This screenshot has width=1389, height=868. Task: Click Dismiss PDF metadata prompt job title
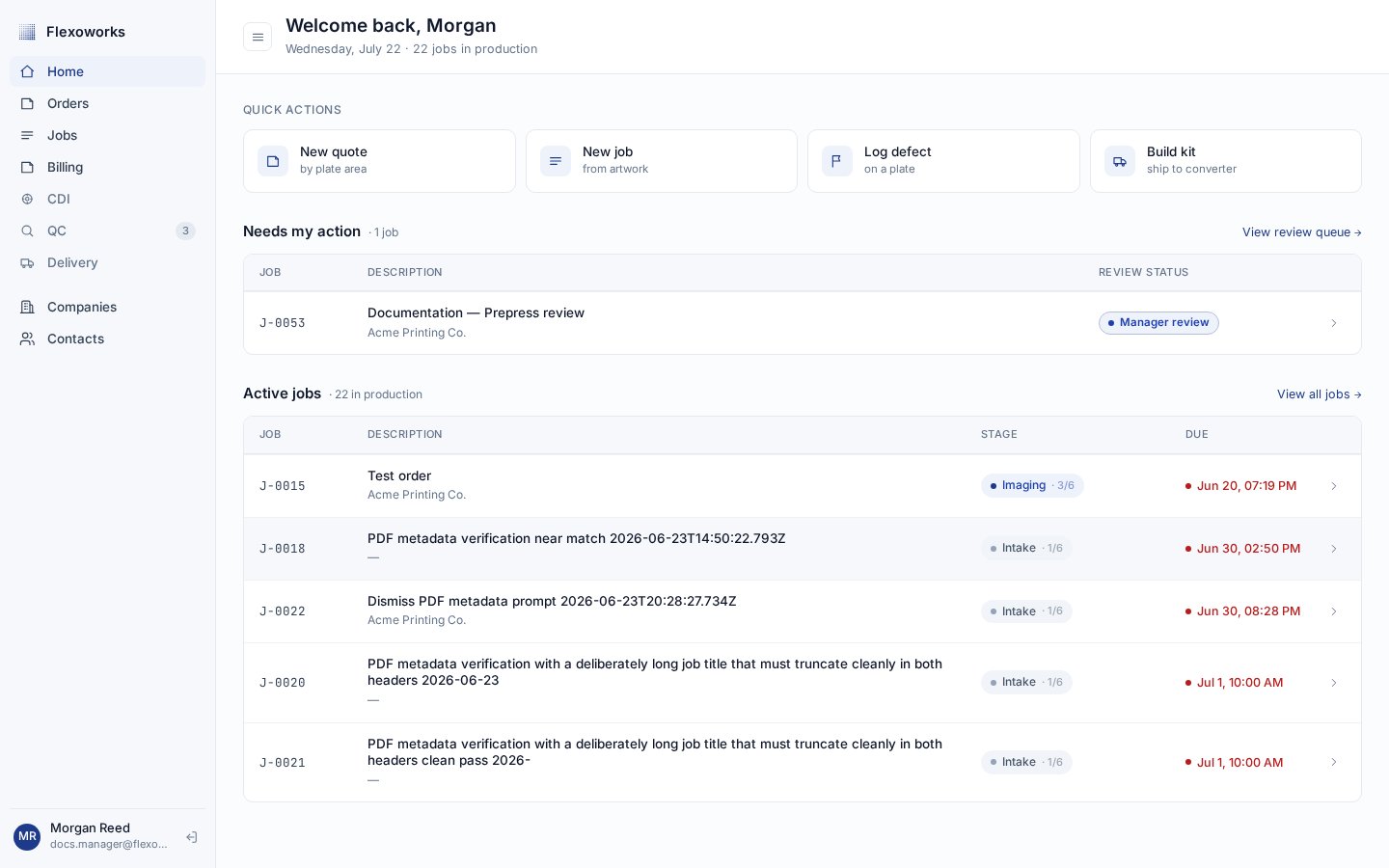pos(552,601)
